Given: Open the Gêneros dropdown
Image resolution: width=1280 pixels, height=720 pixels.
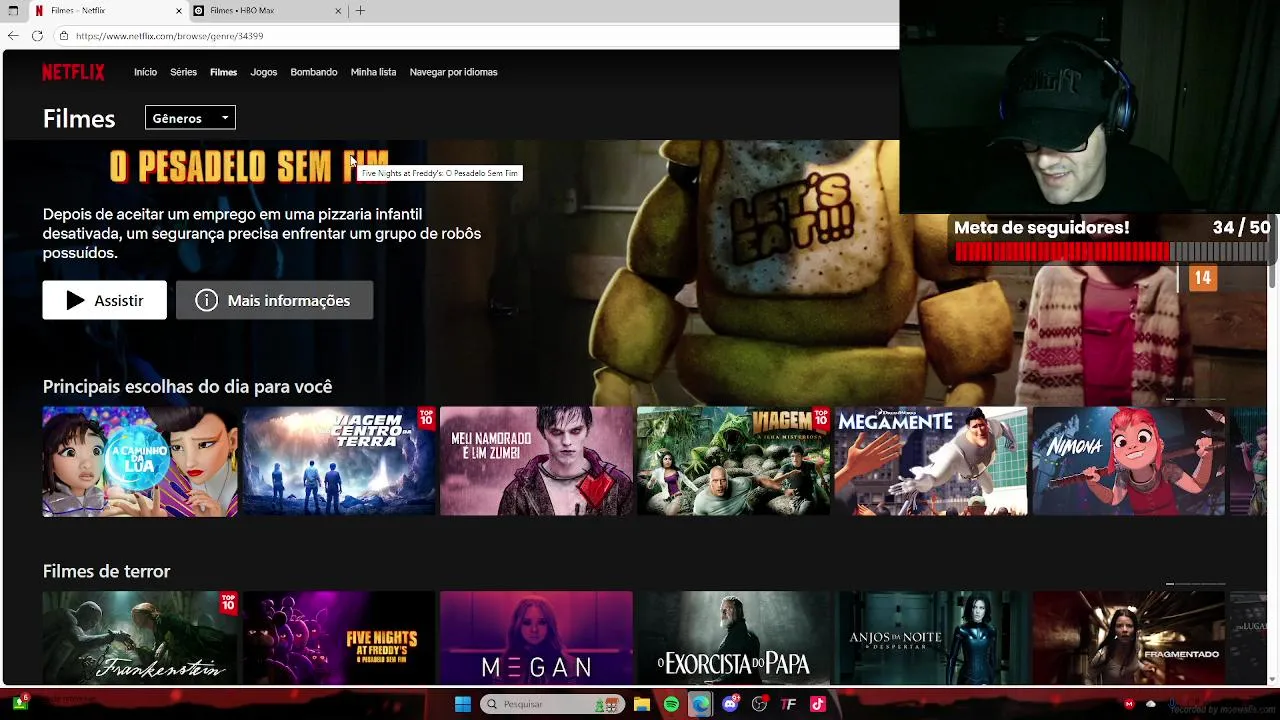Looking at the screenshot, I should point(190,118).
